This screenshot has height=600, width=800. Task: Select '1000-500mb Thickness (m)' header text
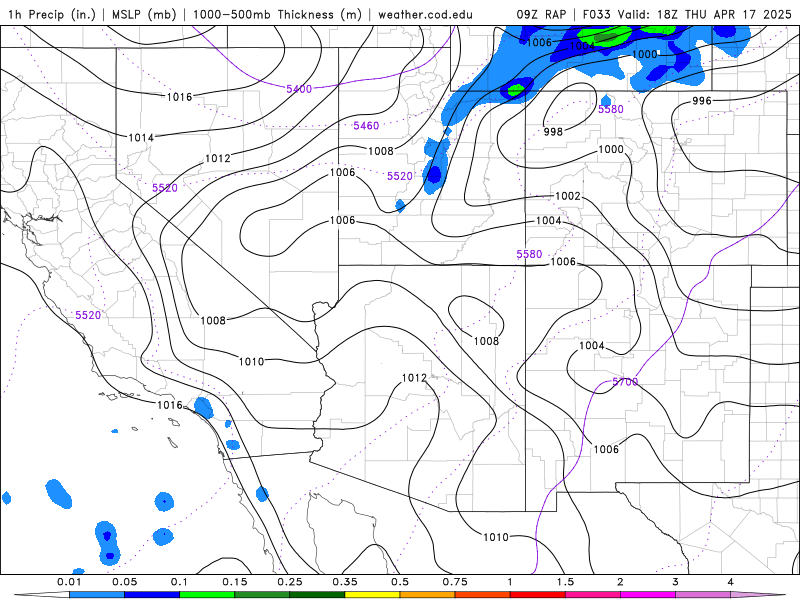coord(277,14)
